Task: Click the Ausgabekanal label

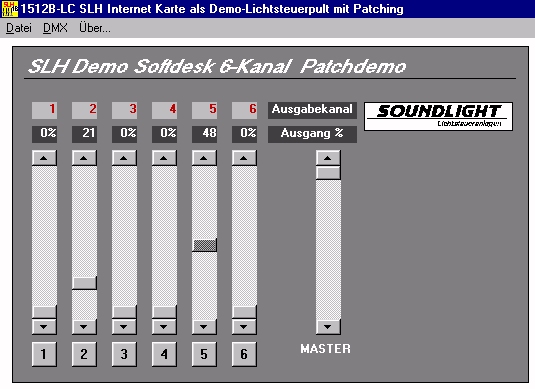Action: coord(312,110)
